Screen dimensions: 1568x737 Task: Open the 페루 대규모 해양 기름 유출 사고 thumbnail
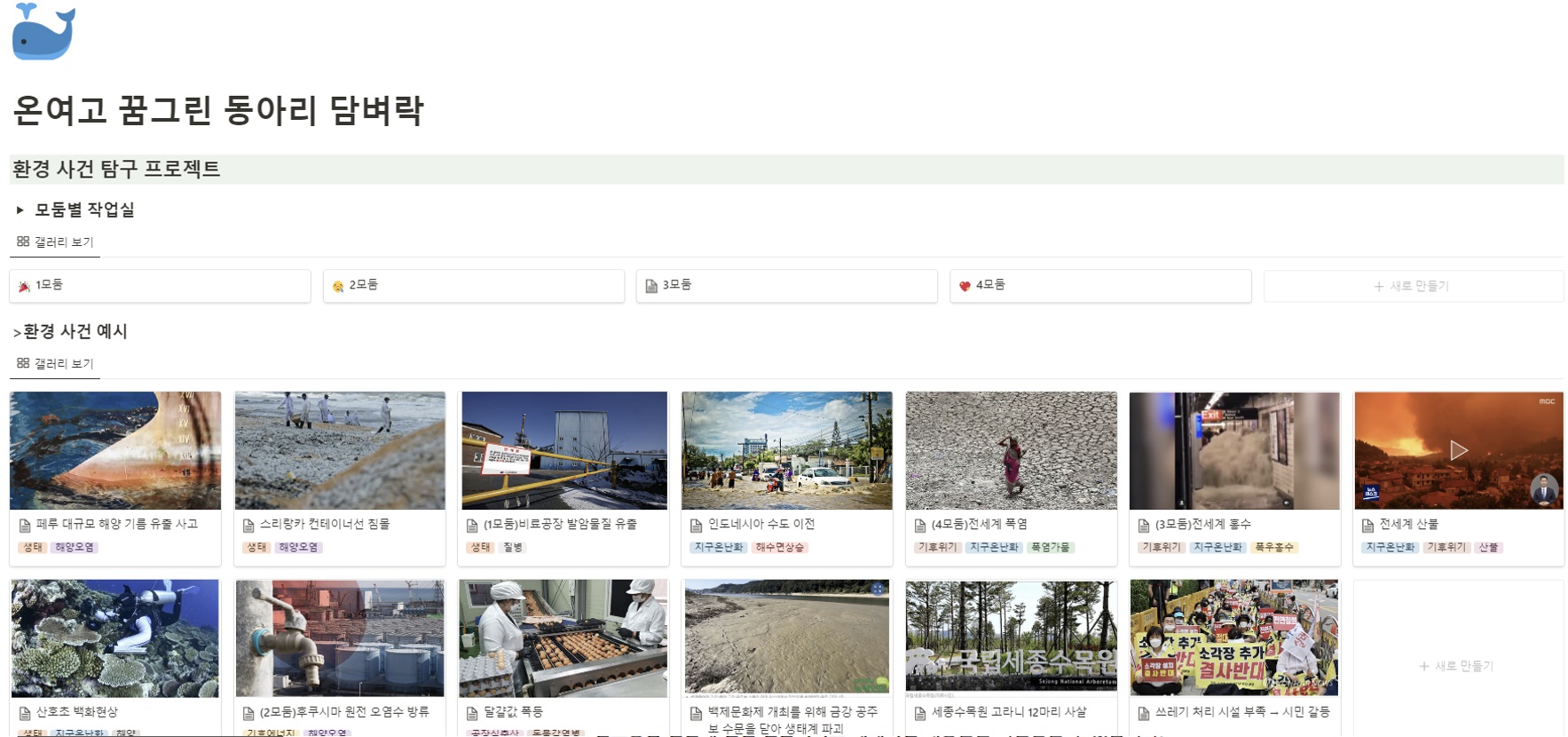click(x=115, y=450)
